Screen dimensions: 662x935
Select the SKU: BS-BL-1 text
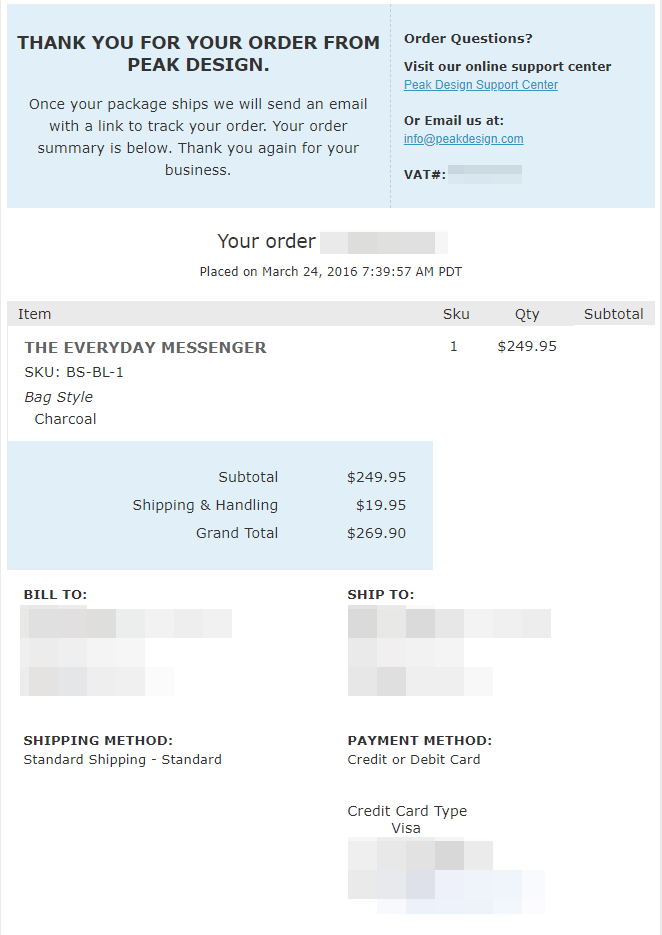point(74,372)
